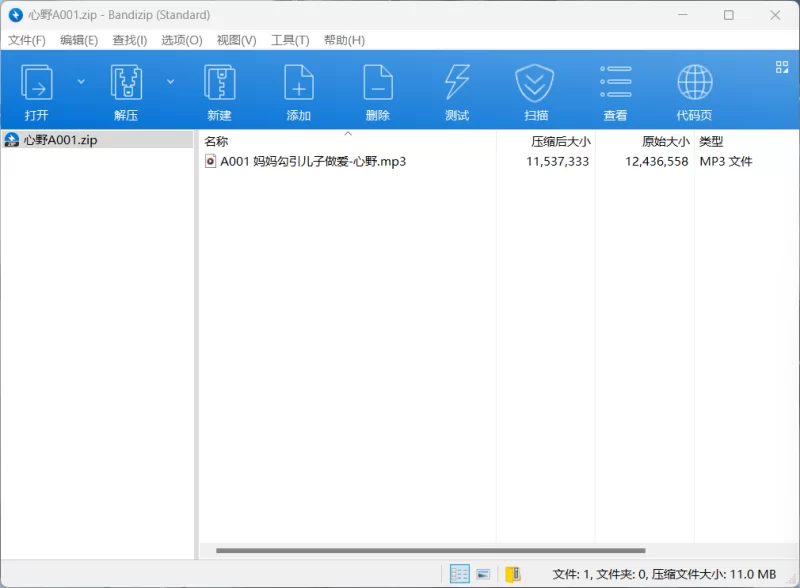Image resolution: width=800 pixels, height=588 pixels.
Task: Start the 扫描 (Scan) shield tool
Action: coord(535,83)
